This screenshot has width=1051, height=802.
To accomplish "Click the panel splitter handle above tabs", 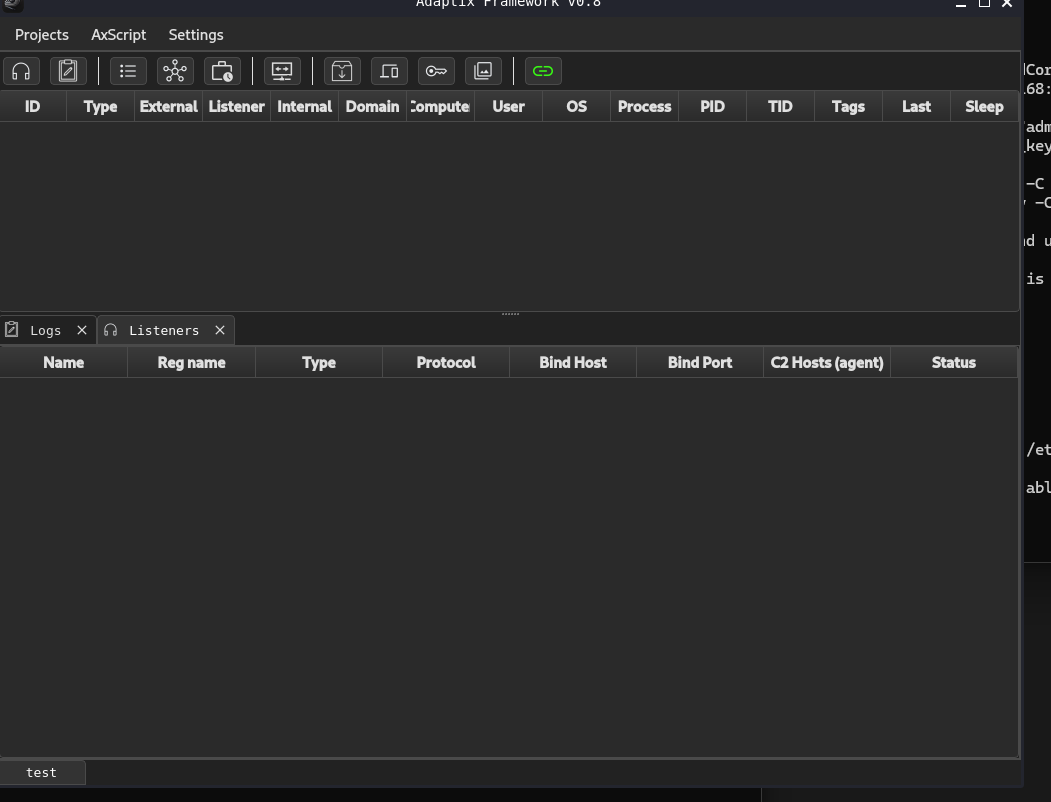I will pos(510,314).
